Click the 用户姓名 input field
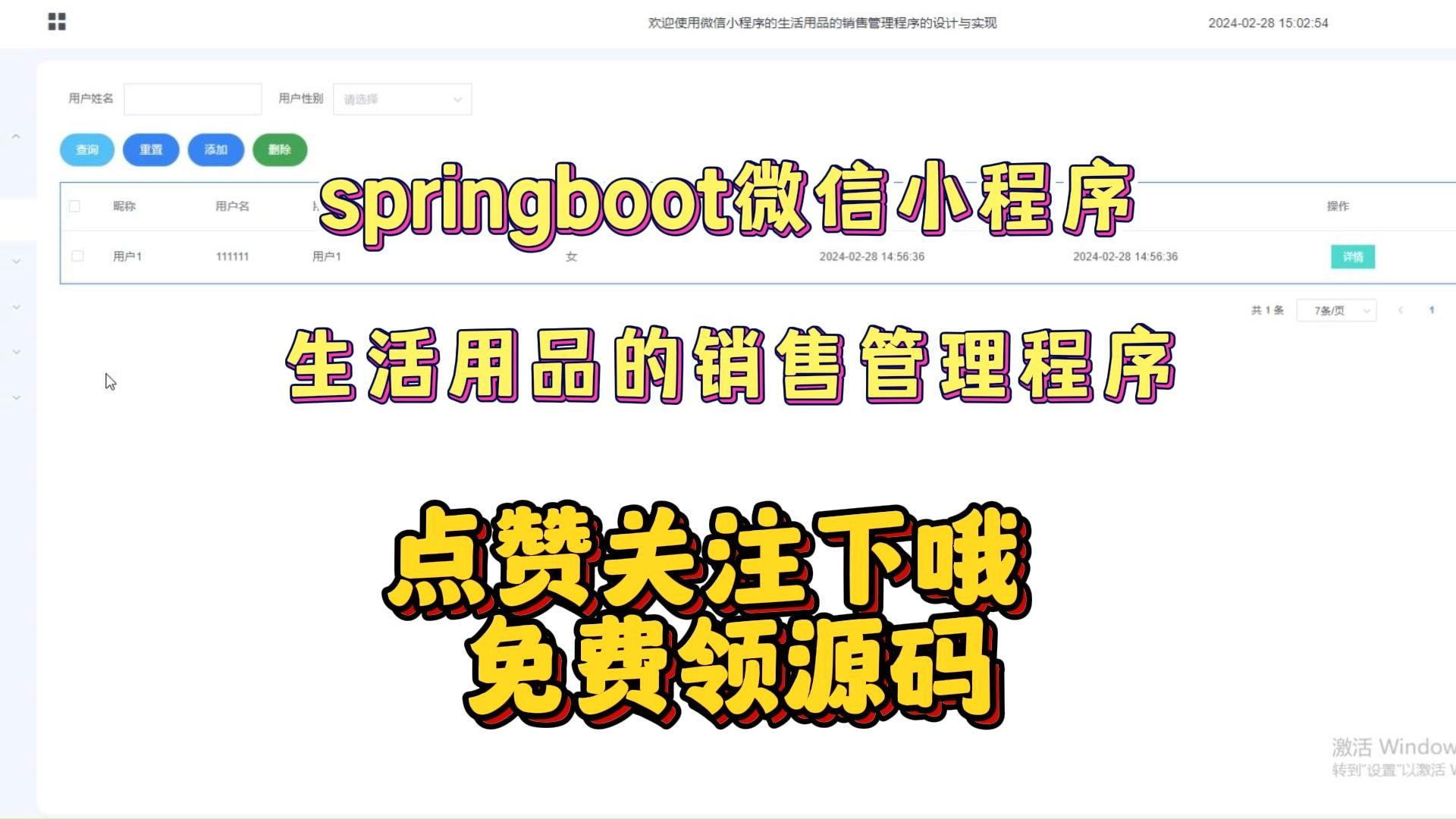 [x=192, y=98]
